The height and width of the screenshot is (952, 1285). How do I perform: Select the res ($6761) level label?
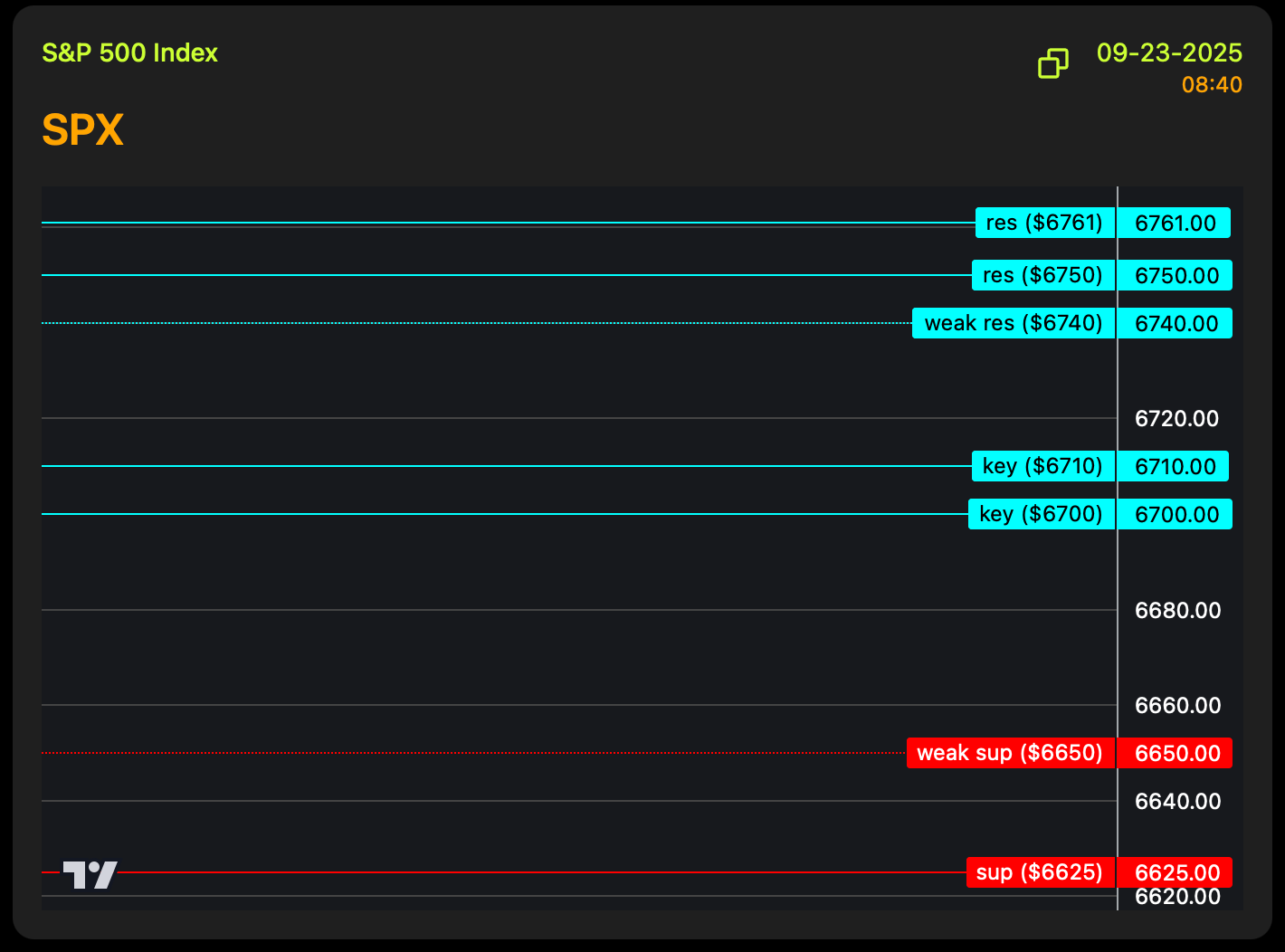[1044, 223]
